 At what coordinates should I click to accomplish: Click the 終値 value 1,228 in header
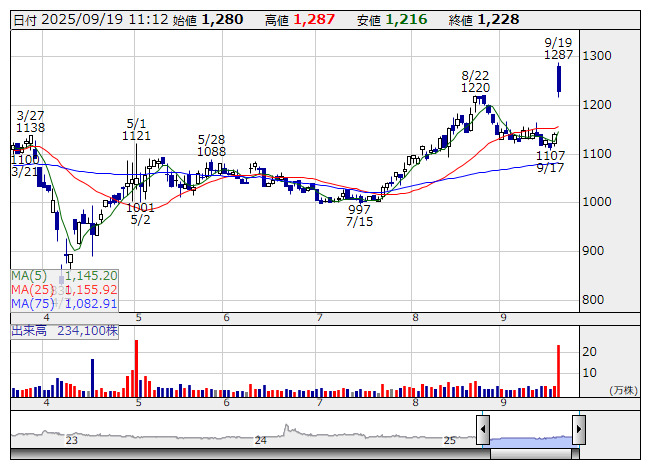498,19
